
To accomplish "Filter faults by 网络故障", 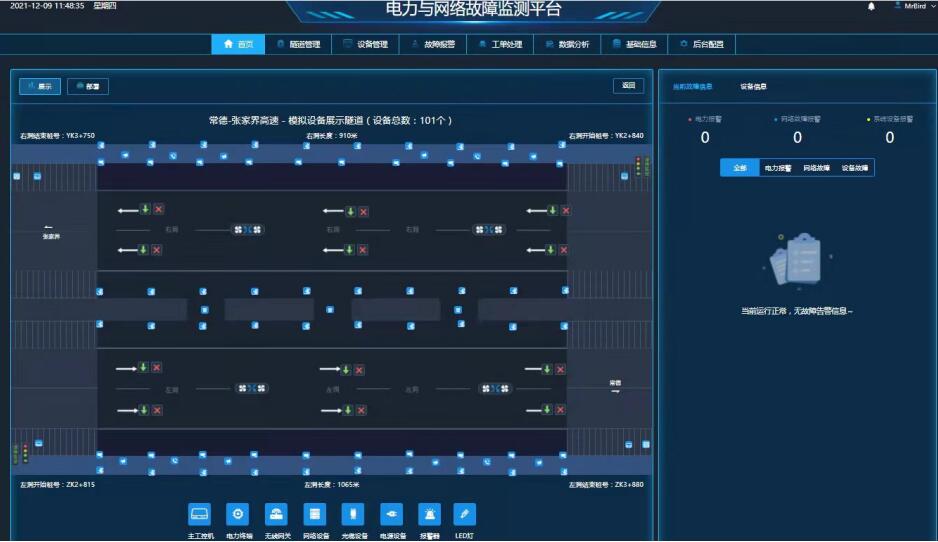I will pyautogui.click(x=817, y=168).
